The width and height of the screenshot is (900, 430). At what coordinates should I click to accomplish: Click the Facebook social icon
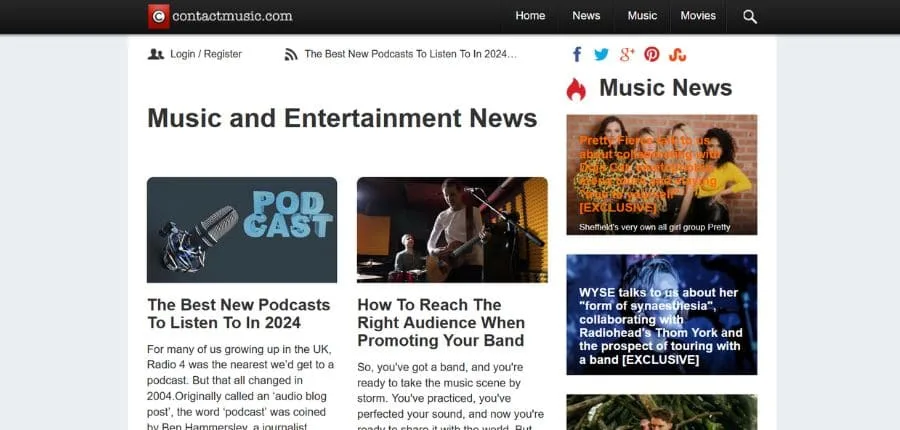578,54
